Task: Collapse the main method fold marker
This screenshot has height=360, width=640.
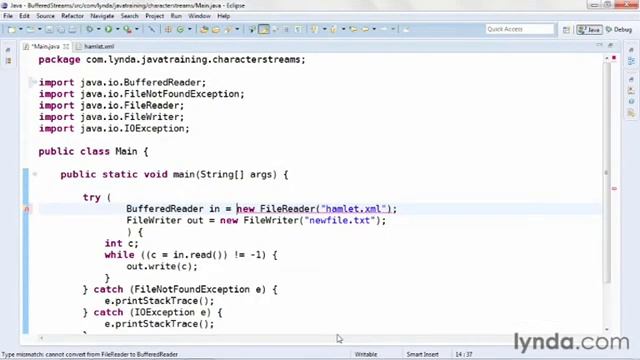Action: (x=35, y=174)
